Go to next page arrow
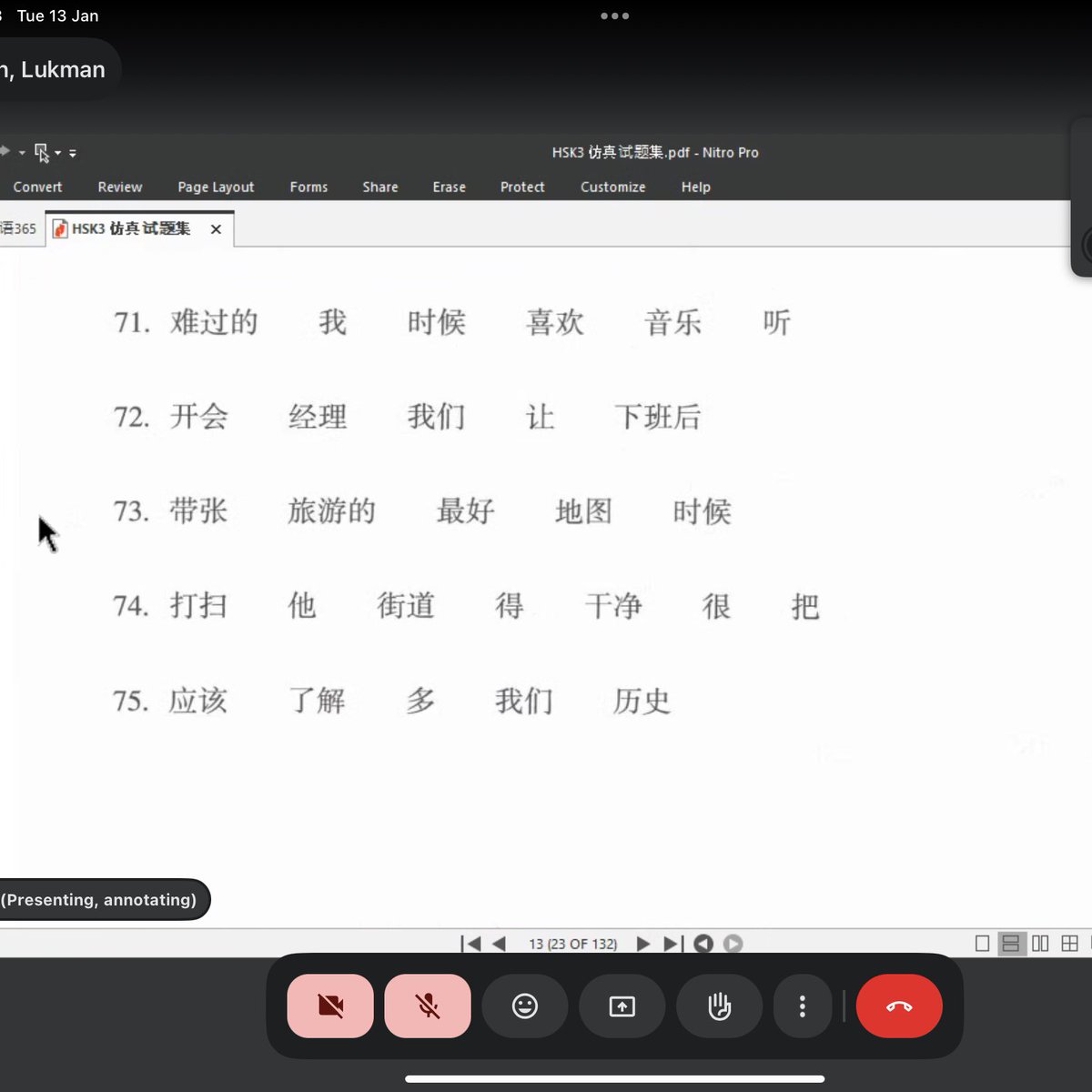 click(642, 944)
